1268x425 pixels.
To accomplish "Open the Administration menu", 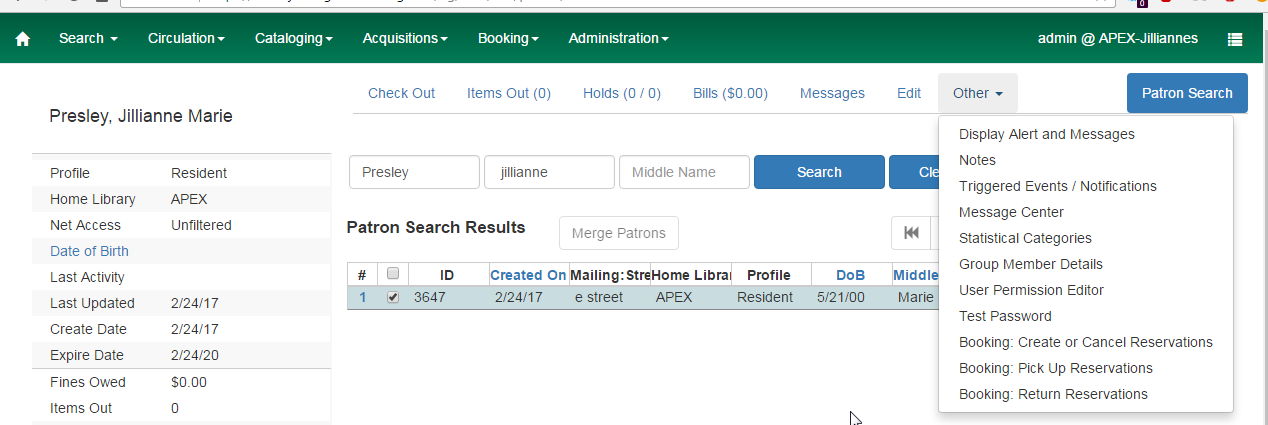I will coord(618,38).
